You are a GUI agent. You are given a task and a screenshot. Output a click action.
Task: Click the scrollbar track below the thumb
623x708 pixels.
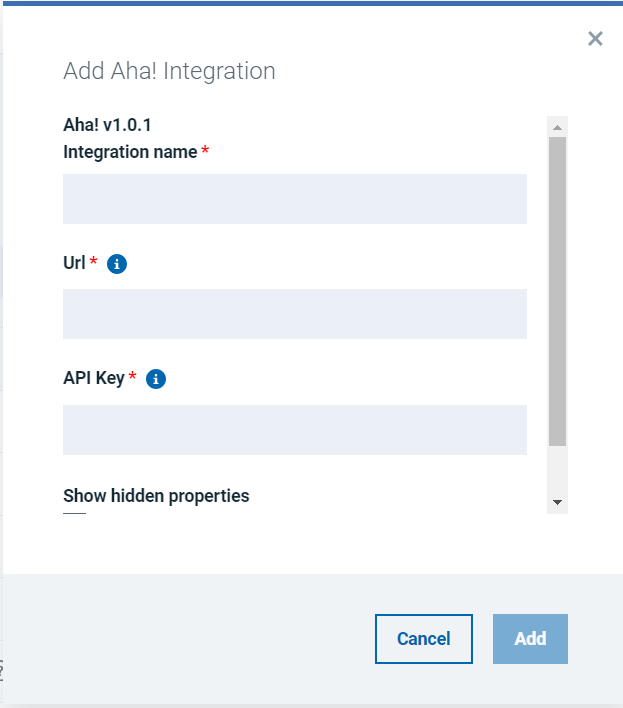tap(557, 470)
